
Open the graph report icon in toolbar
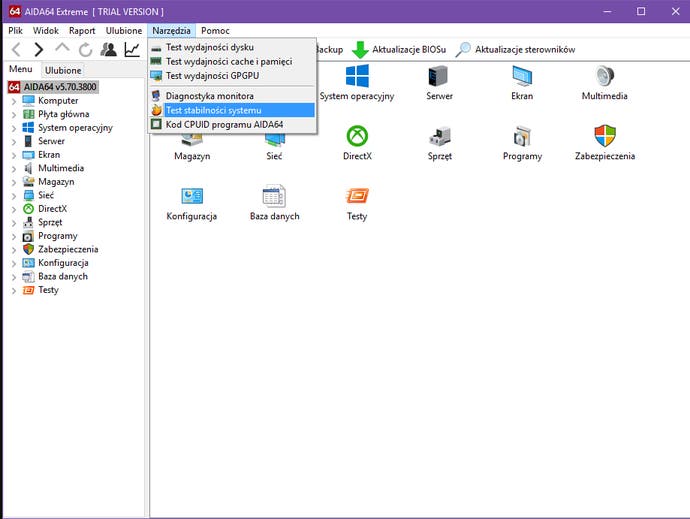[132, 49]
